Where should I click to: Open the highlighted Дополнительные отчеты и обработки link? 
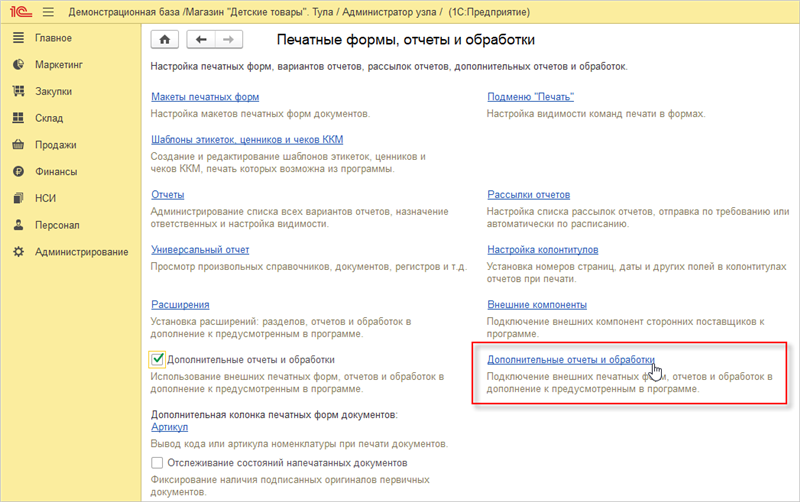point(570,359)
